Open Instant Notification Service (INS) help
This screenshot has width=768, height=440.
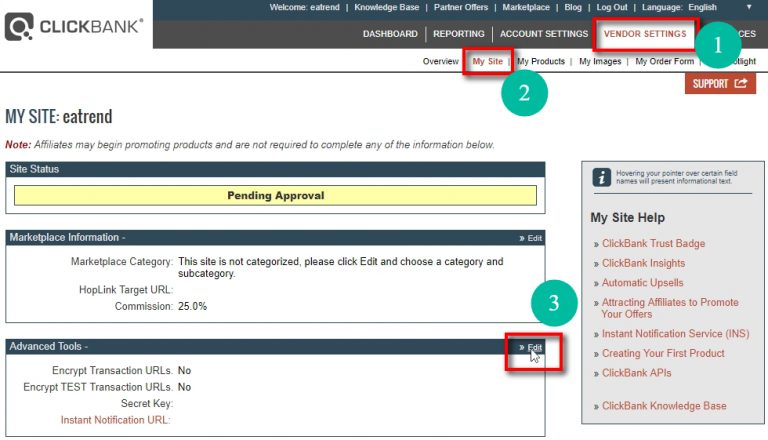click(675, 334)
